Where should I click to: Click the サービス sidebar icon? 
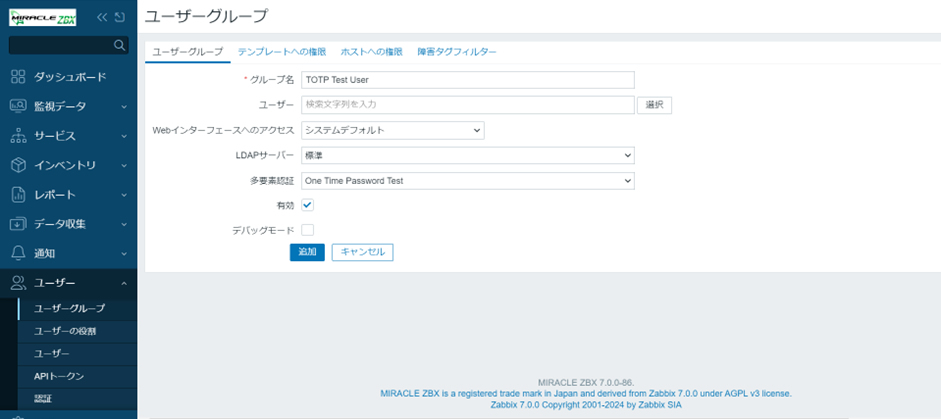(x=18, y=135)
